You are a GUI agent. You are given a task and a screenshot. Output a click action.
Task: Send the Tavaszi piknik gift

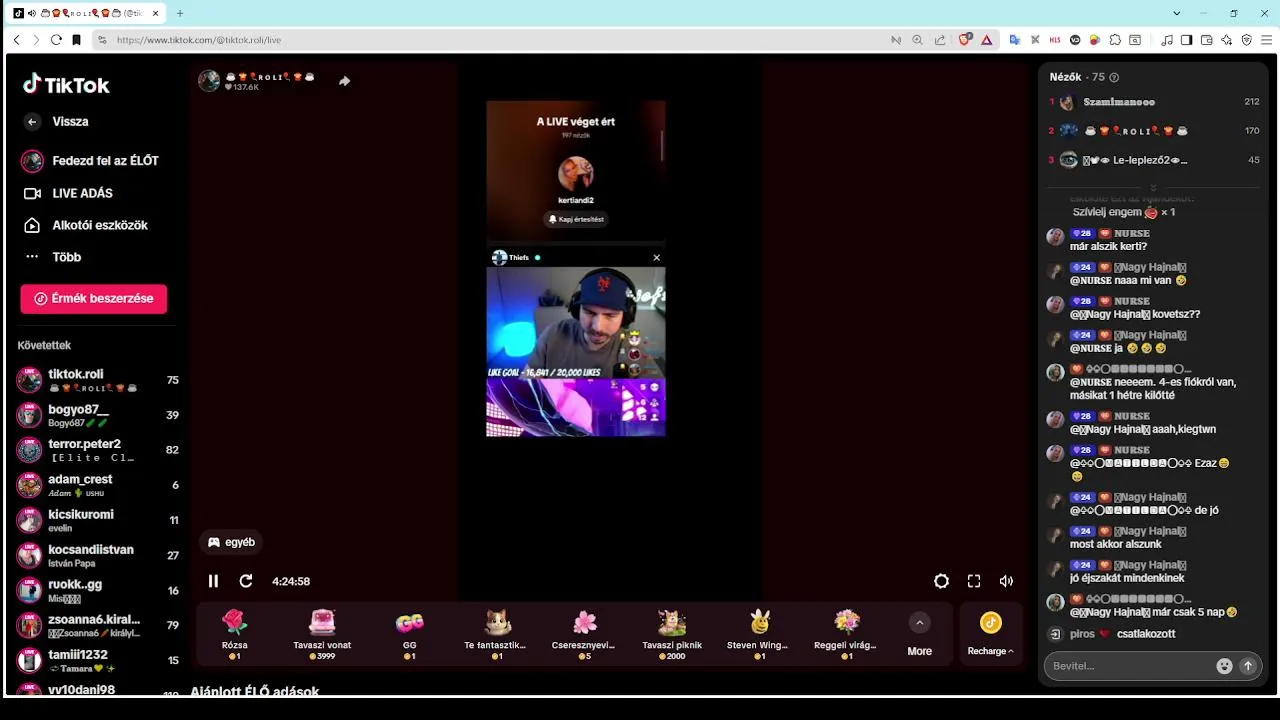tap(672, 634)
